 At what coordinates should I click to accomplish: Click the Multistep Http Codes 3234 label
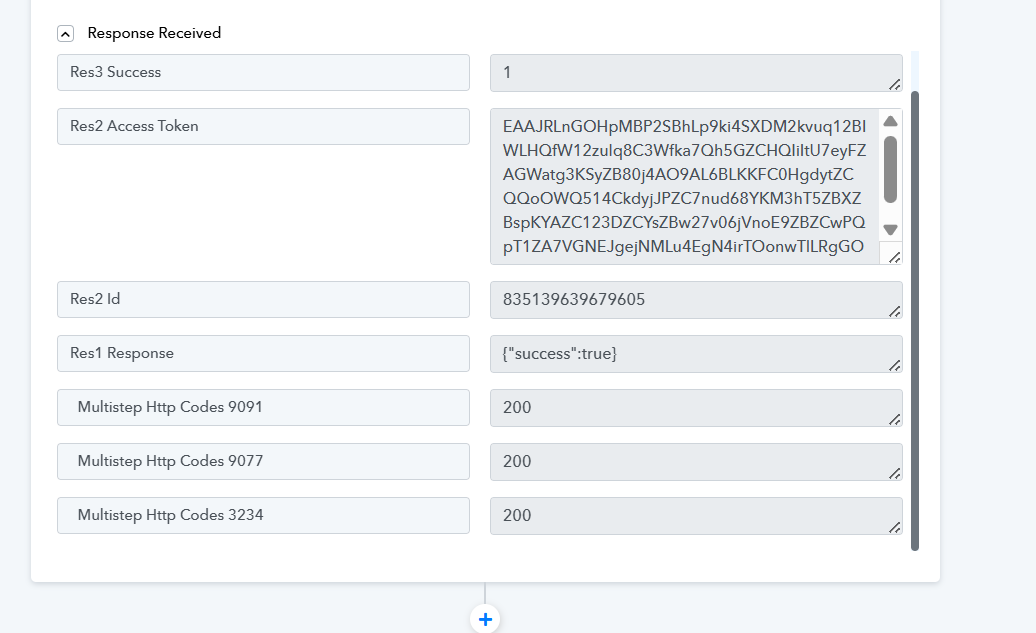[263, 515]
